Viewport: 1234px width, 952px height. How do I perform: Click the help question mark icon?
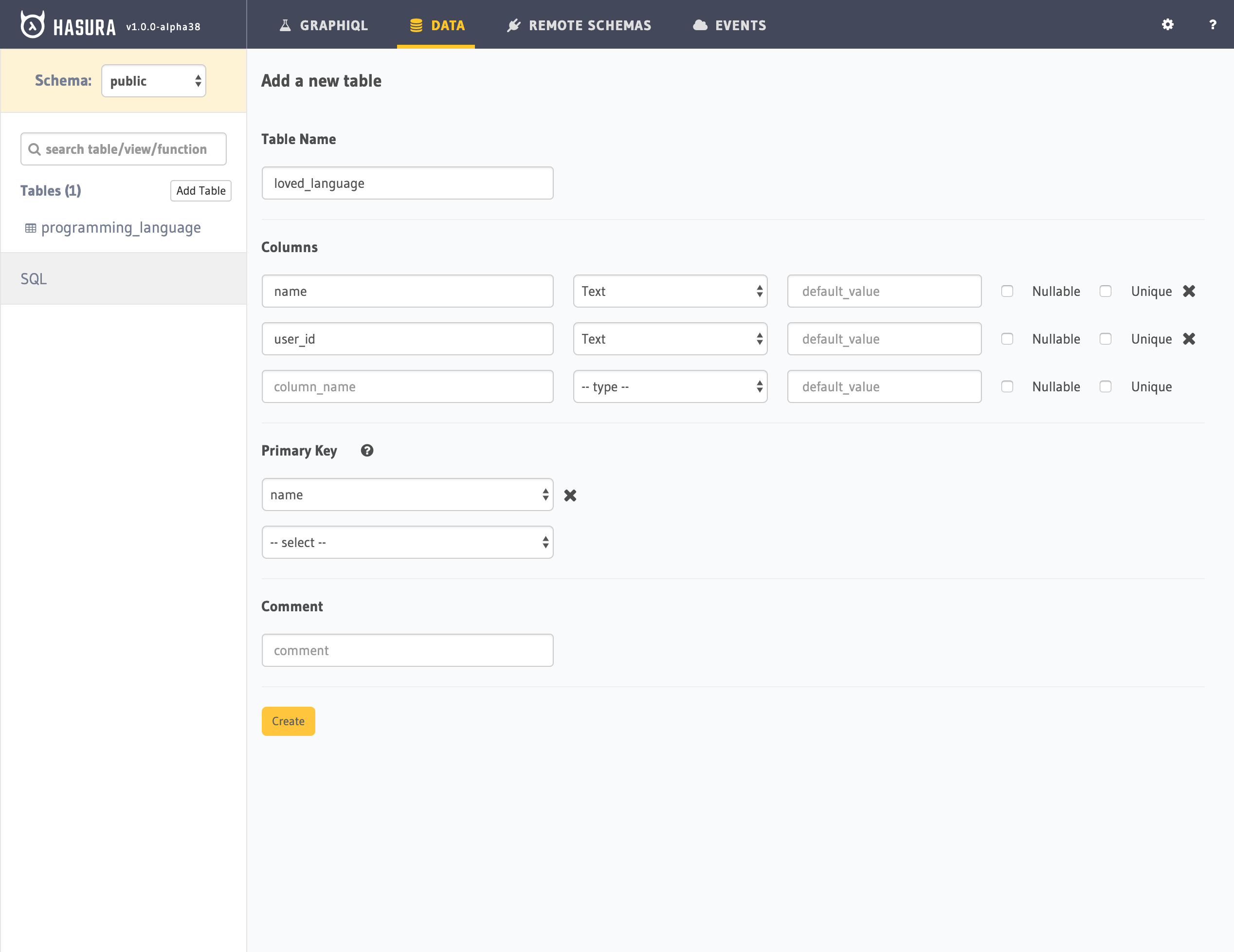point(1212,24)
